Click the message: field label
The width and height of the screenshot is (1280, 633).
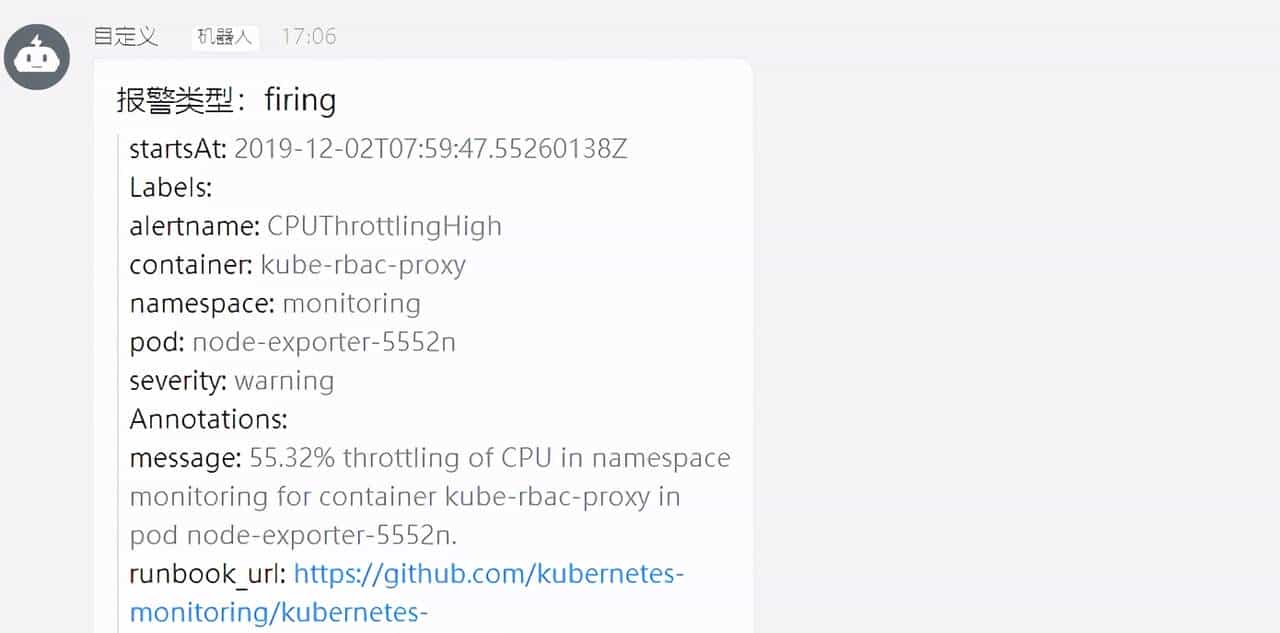[x=186, y=458]
